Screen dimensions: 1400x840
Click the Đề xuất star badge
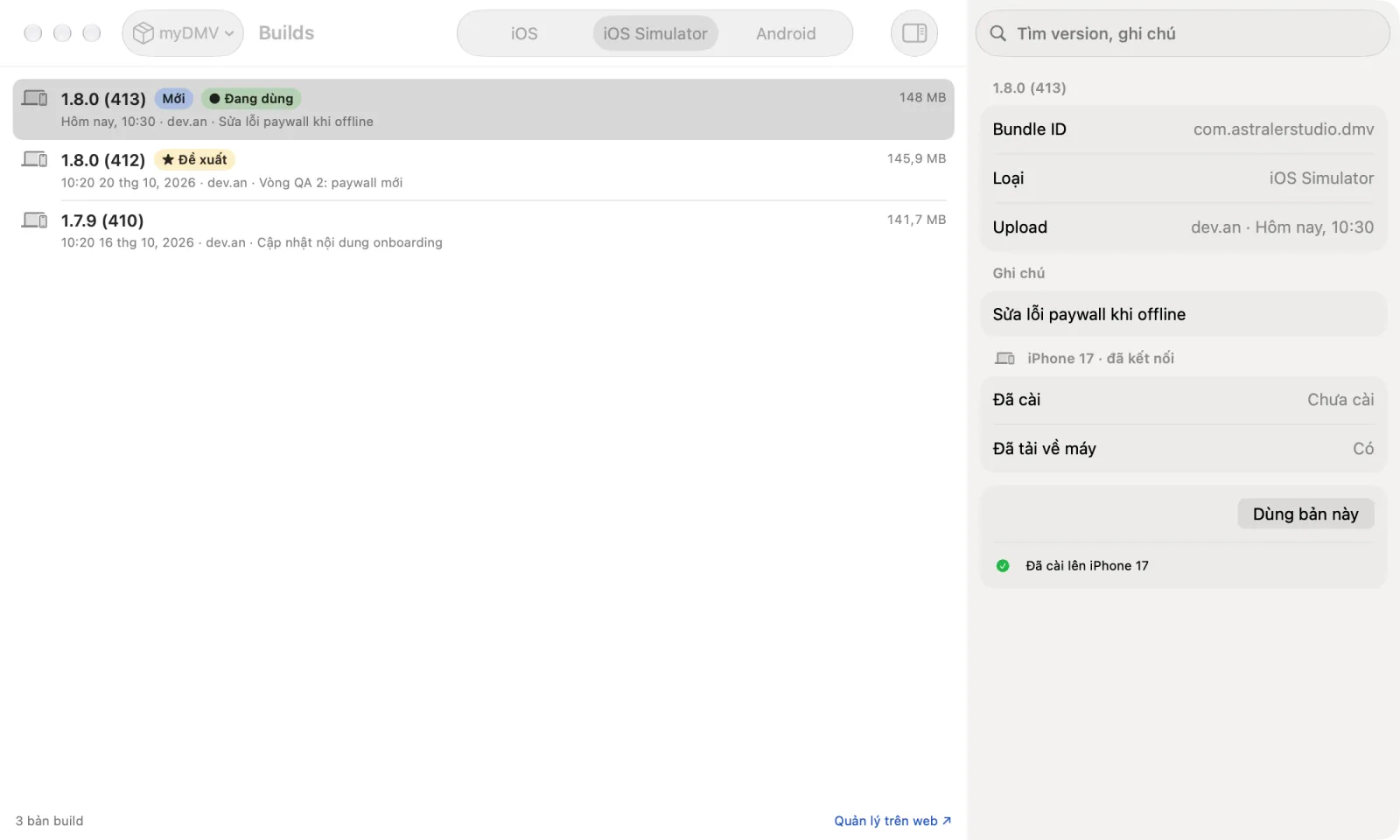(x=194, y=159)
